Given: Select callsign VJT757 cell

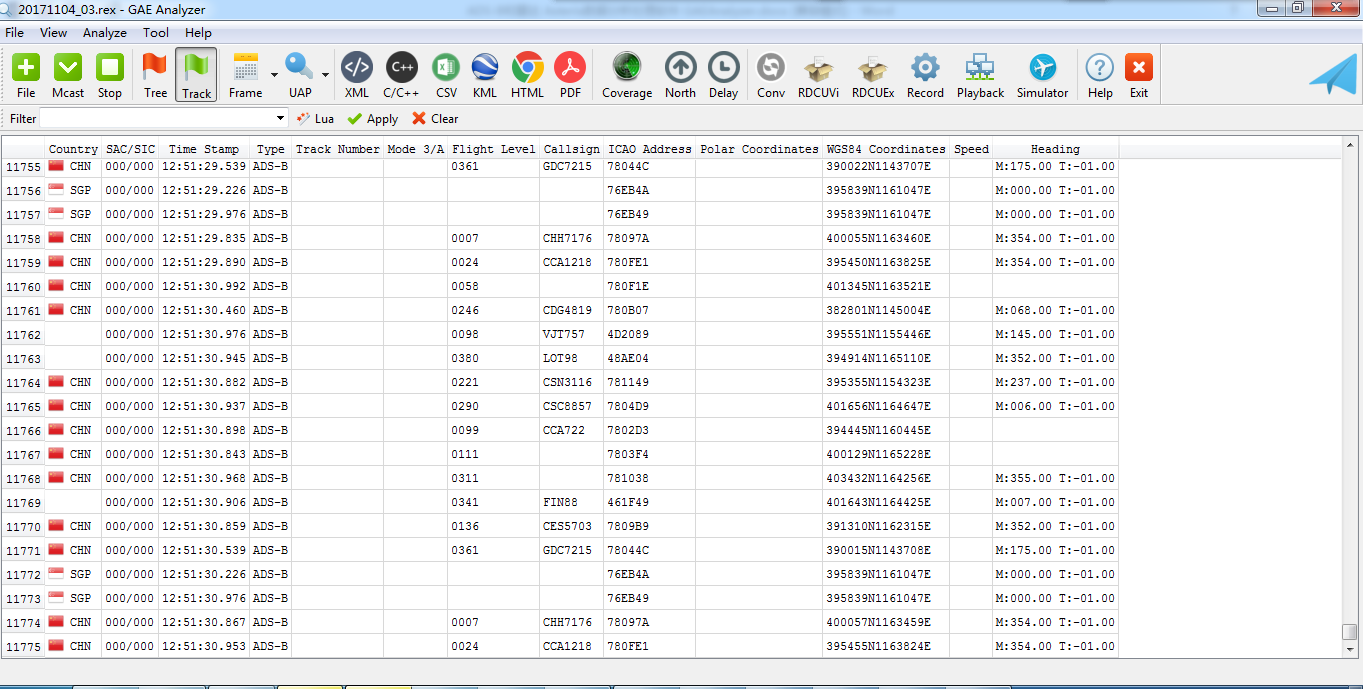Looking at the screenshot, I should coord(572,334).
